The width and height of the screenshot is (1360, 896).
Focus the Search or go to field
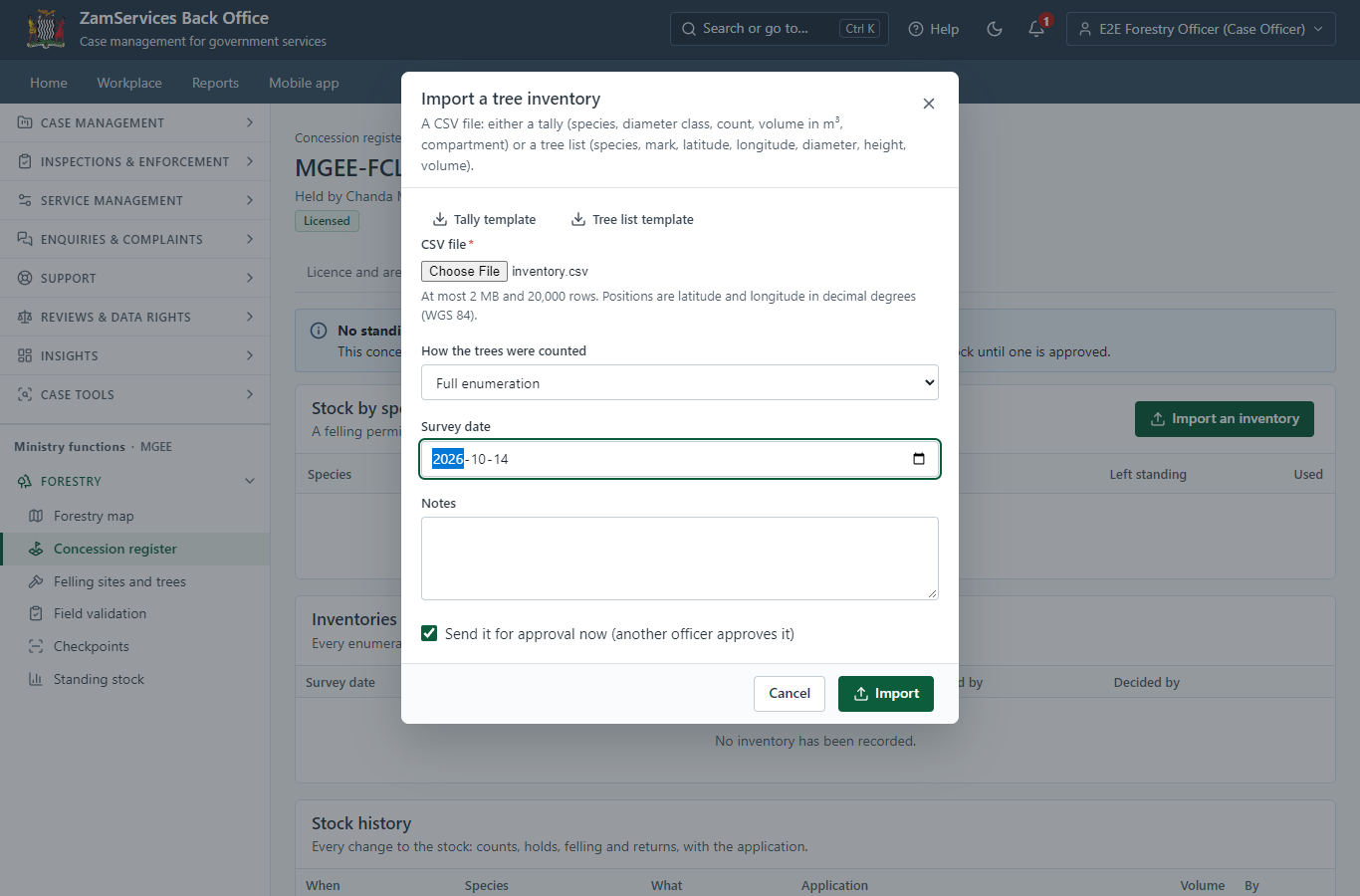[x=780, y=29]
